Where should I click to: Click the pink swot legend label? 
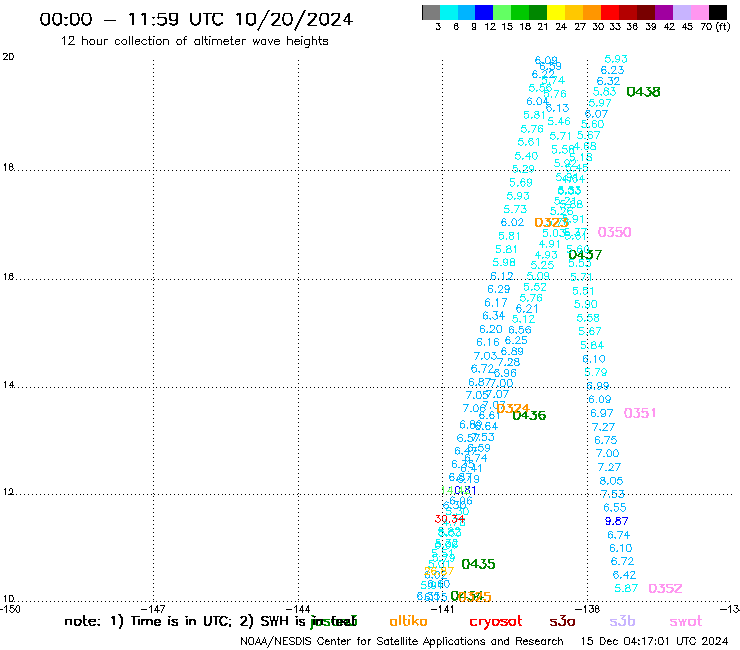tap(686, 621)
